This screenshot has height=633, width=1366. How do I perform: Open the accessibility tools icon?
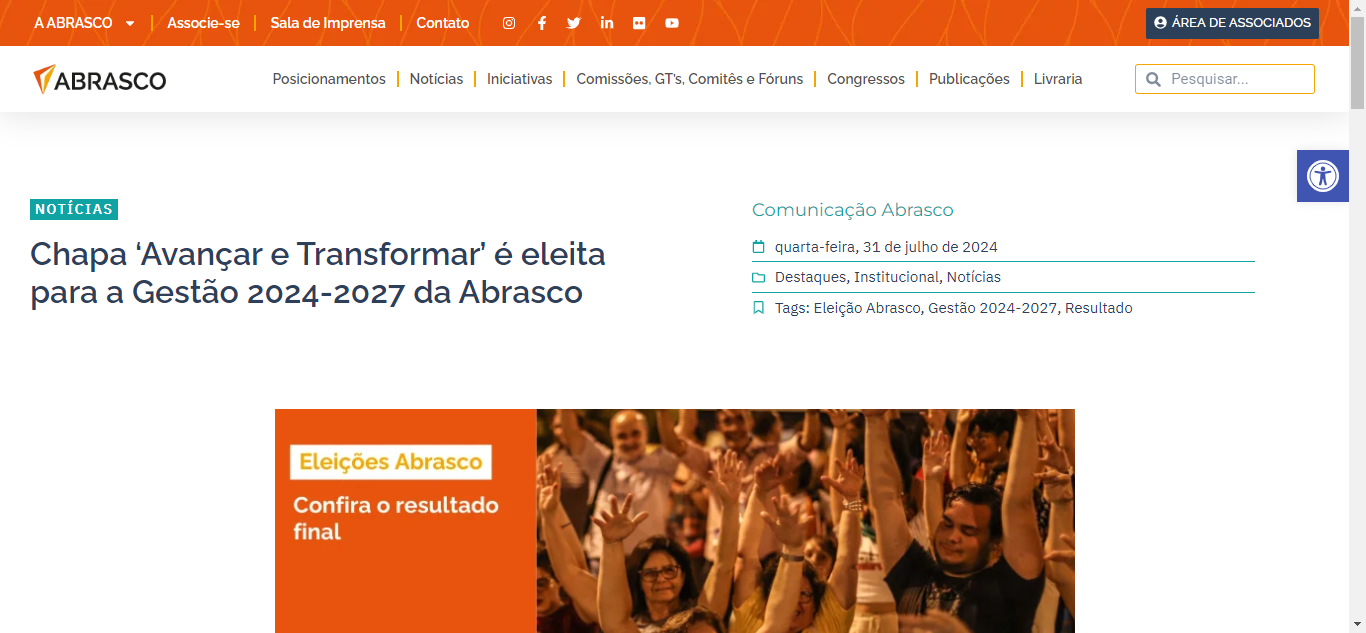pyautogui.click(x=1323, y=176)
